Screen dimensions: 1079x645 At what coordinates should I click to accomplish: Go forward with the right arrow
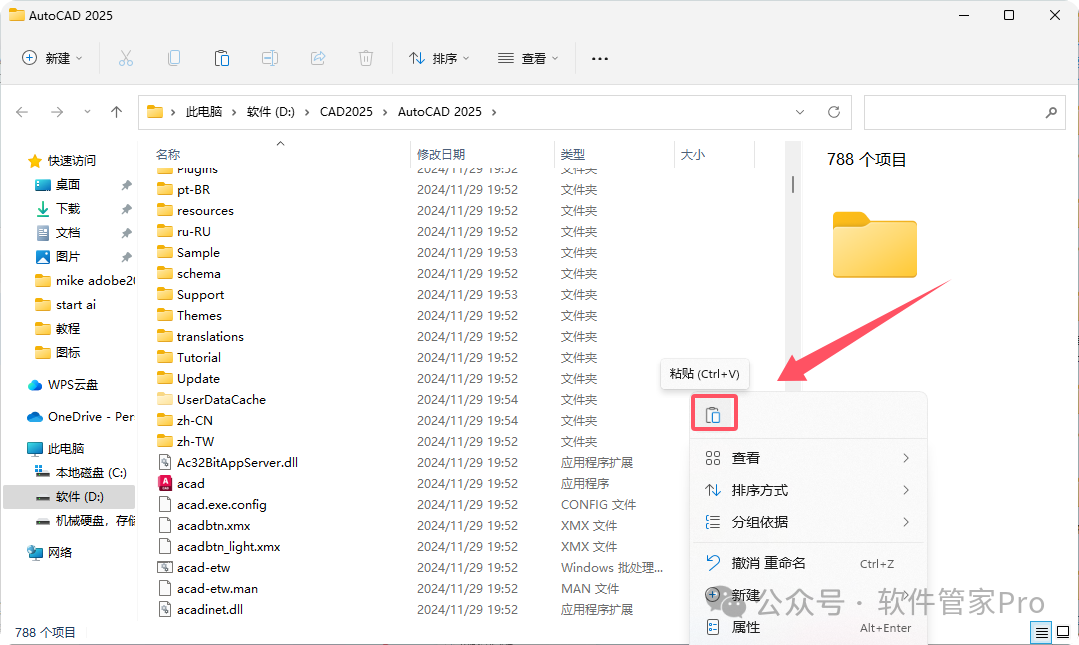[57, 112]
